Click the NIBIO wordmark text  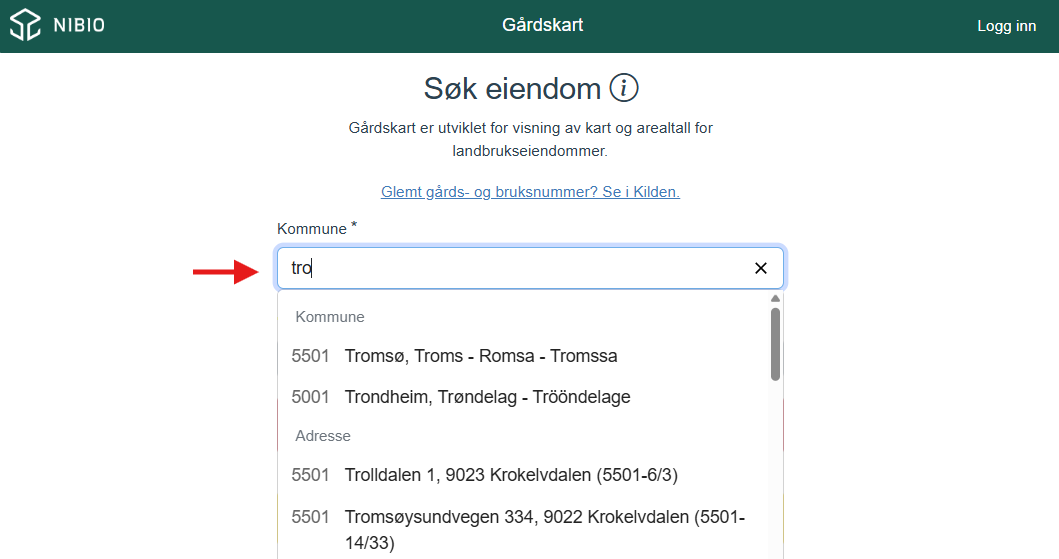[x=78, y=26]
